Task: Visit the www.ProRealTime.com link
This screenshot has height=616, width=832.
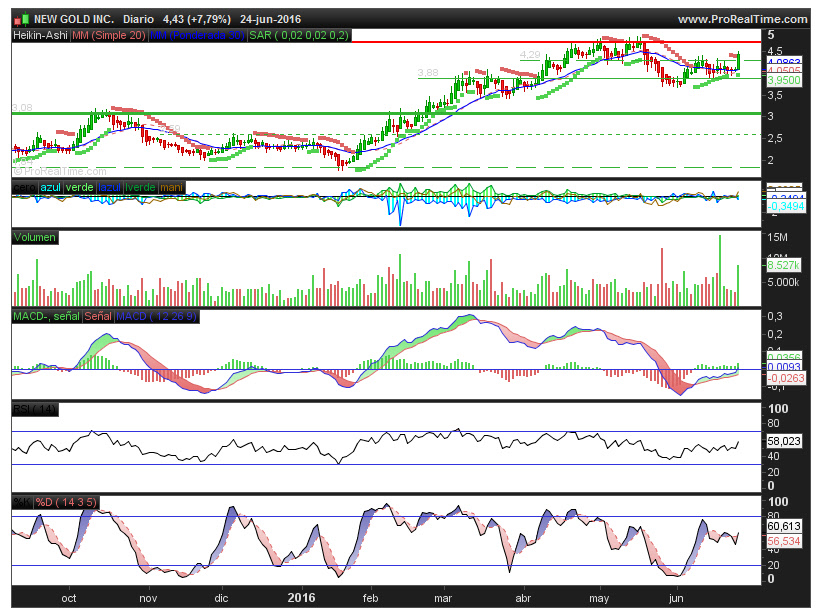Action: pos(742,20)
